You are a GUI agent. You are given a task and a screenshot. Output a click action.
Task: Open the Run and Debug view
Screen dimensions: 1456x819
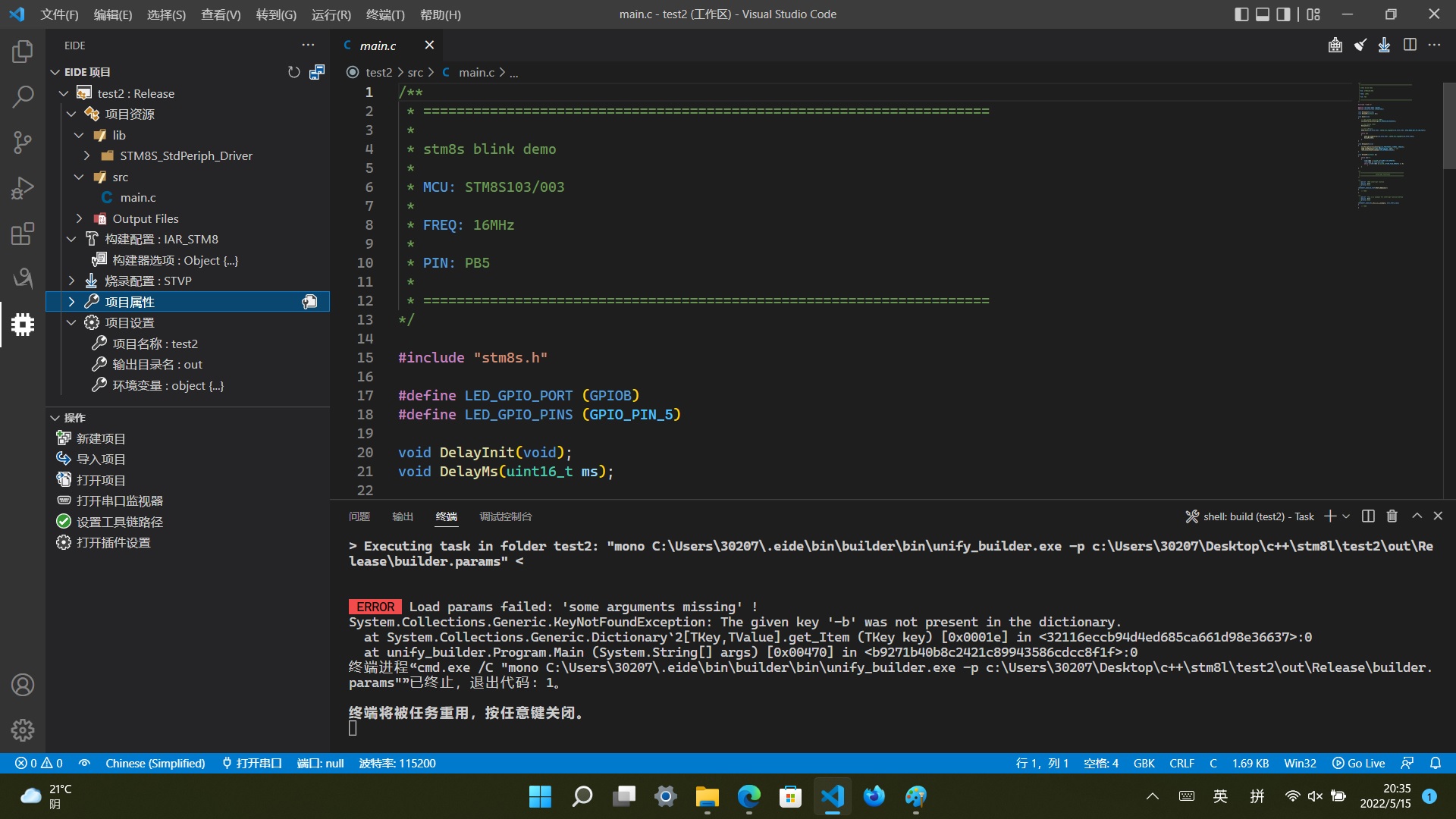pyautogui.click(x=23, y=188)
